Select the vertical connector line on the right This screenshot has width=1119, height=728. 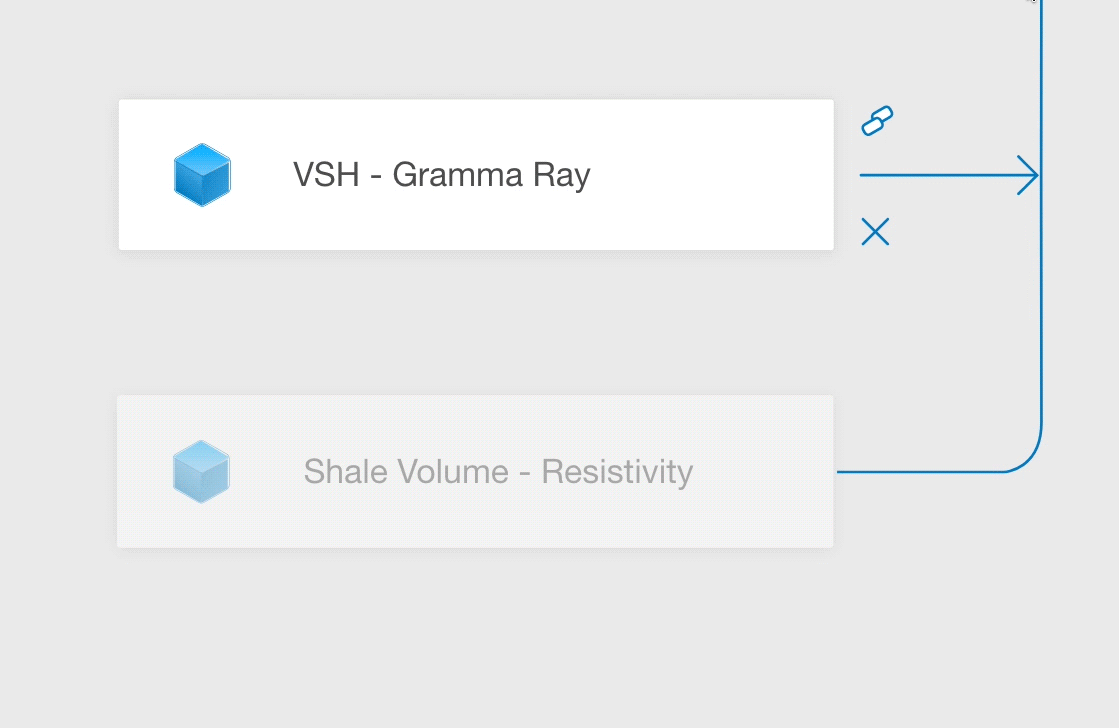[1041, 214]
